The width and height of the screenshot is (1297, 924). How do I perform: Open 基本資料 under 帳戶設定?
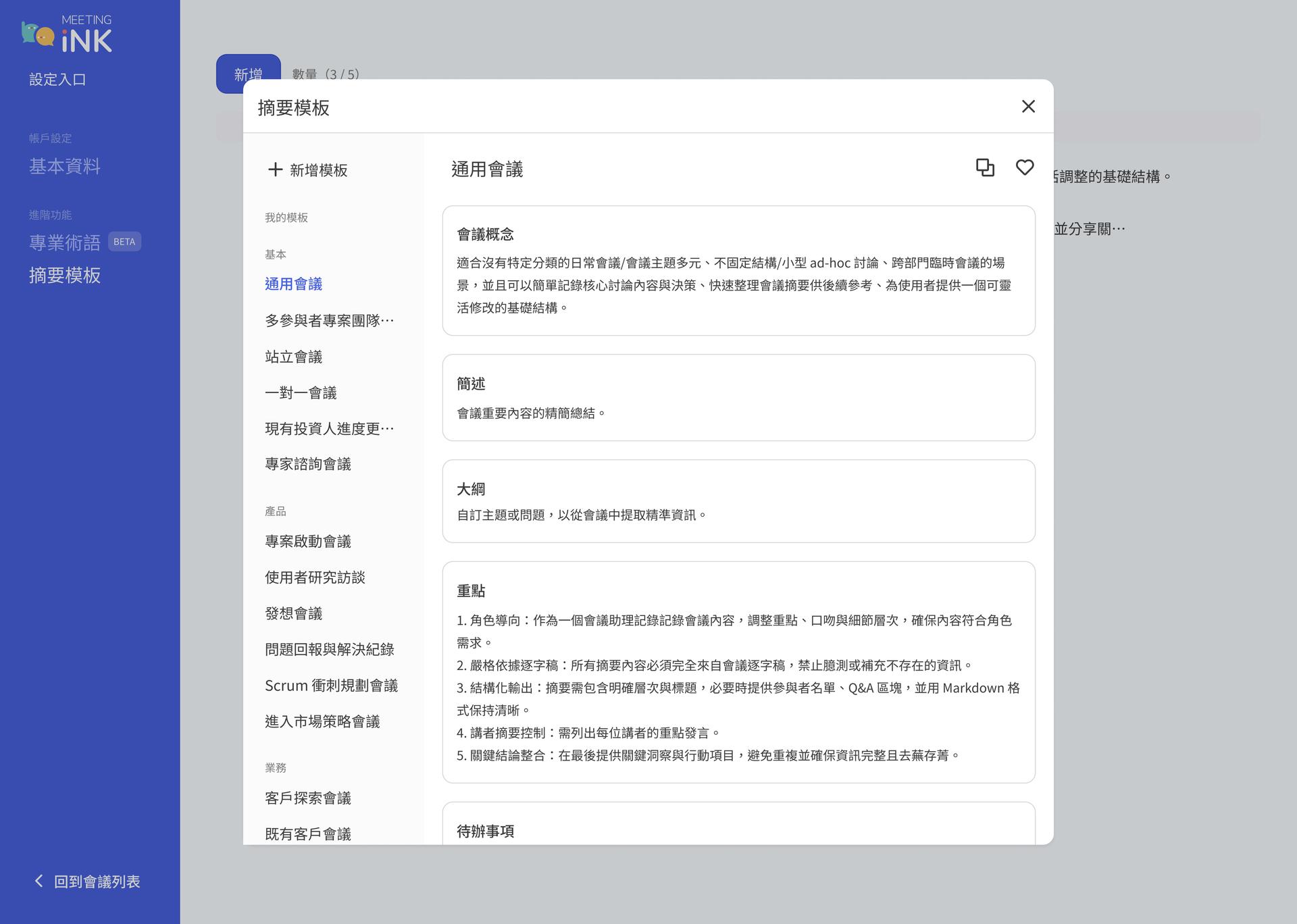(64, 166)
